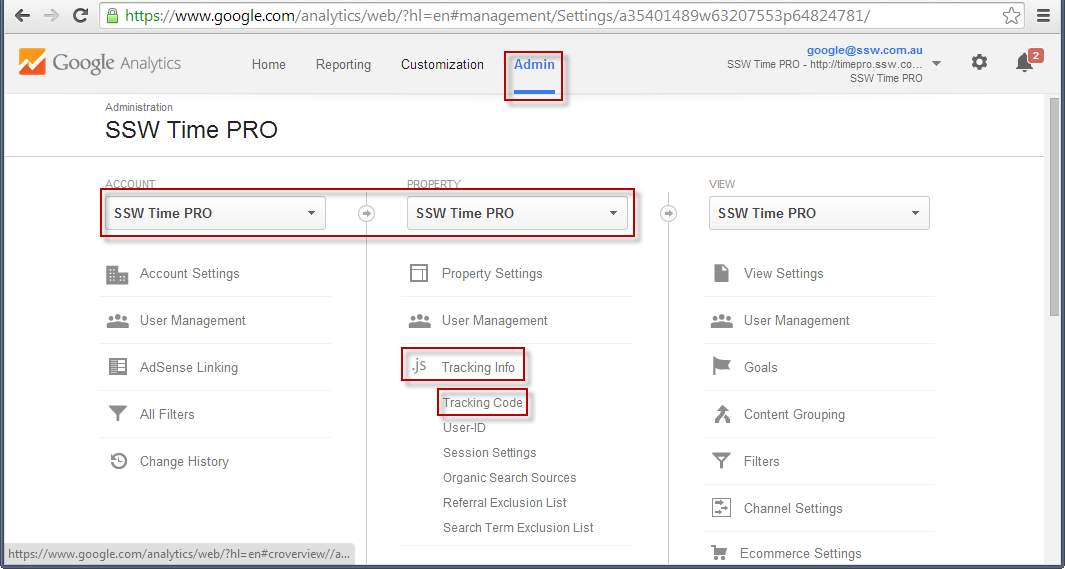
Task: Collapse the Tracking Info section
Action: [478, 367]
